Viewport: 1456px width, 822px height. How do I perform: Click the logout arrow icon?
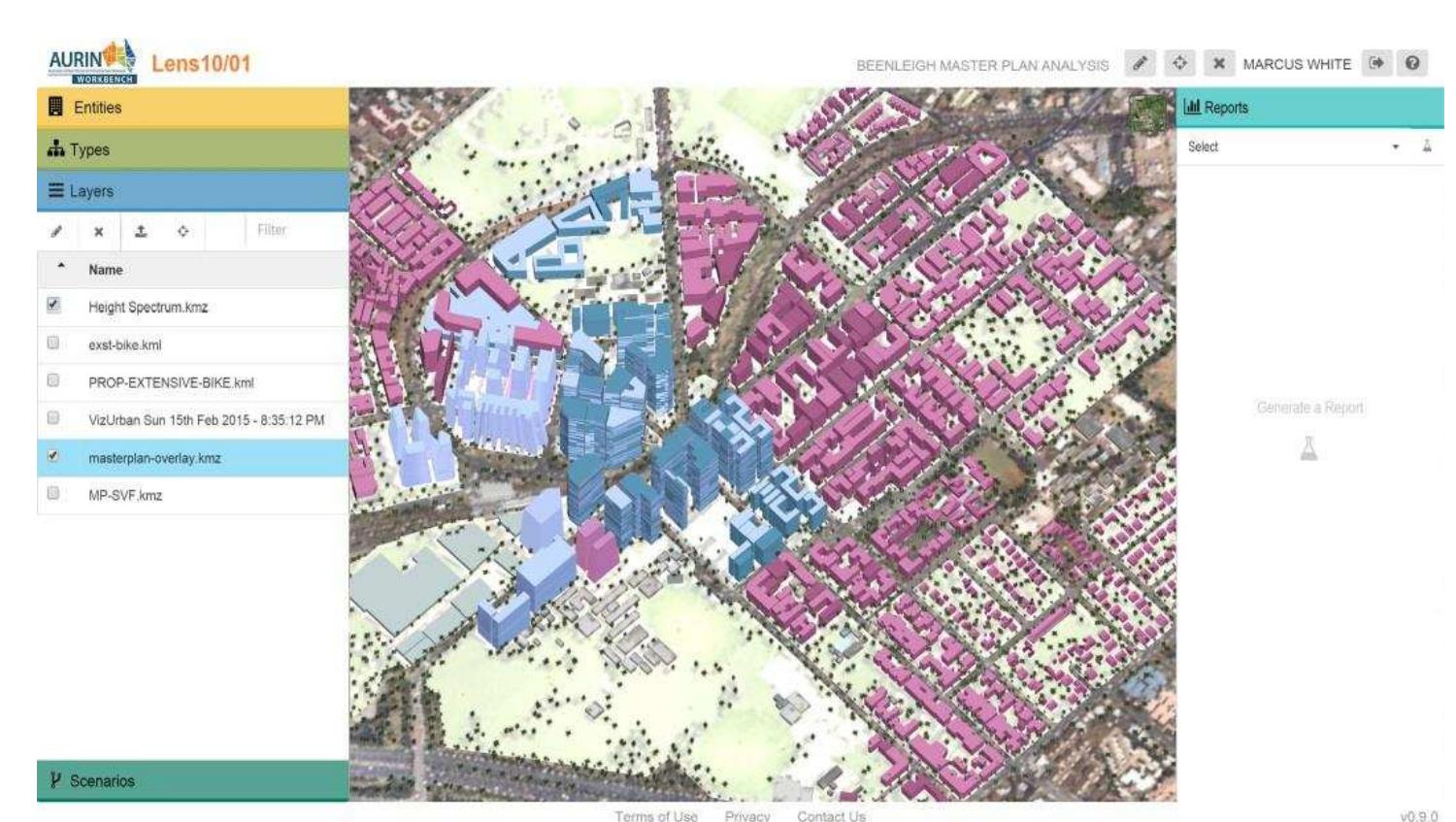point(1376,64)
